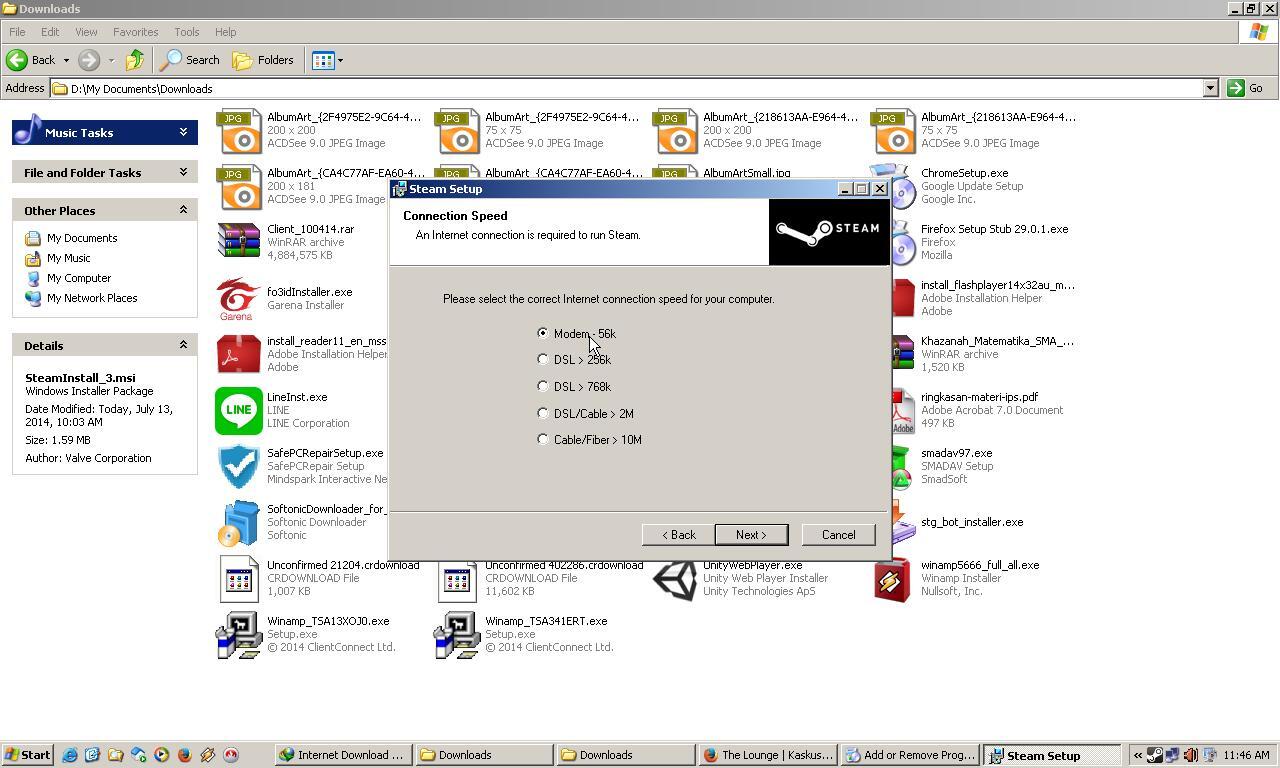The image size is (1280, 768).
Task: Select ChromeSetup.exe file
Action: pyautogui.click(x=964, y=173)
